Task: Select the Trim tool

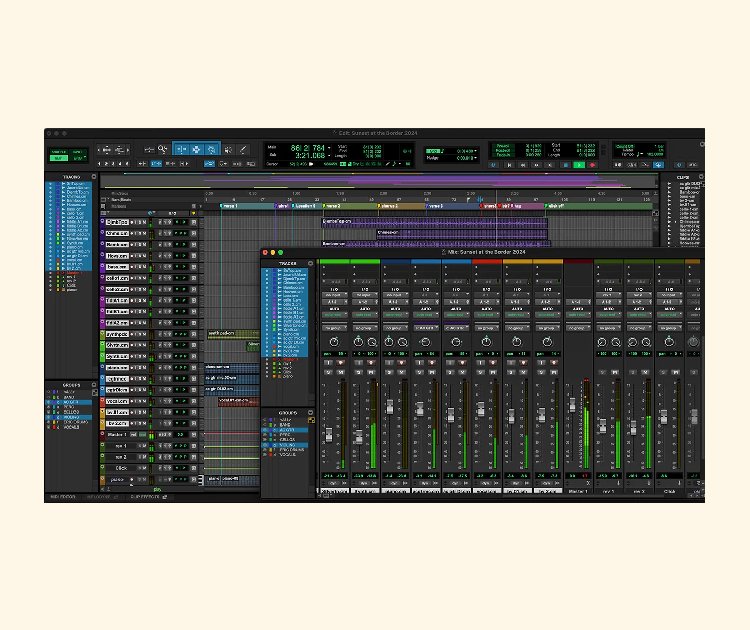Action: 181,150
